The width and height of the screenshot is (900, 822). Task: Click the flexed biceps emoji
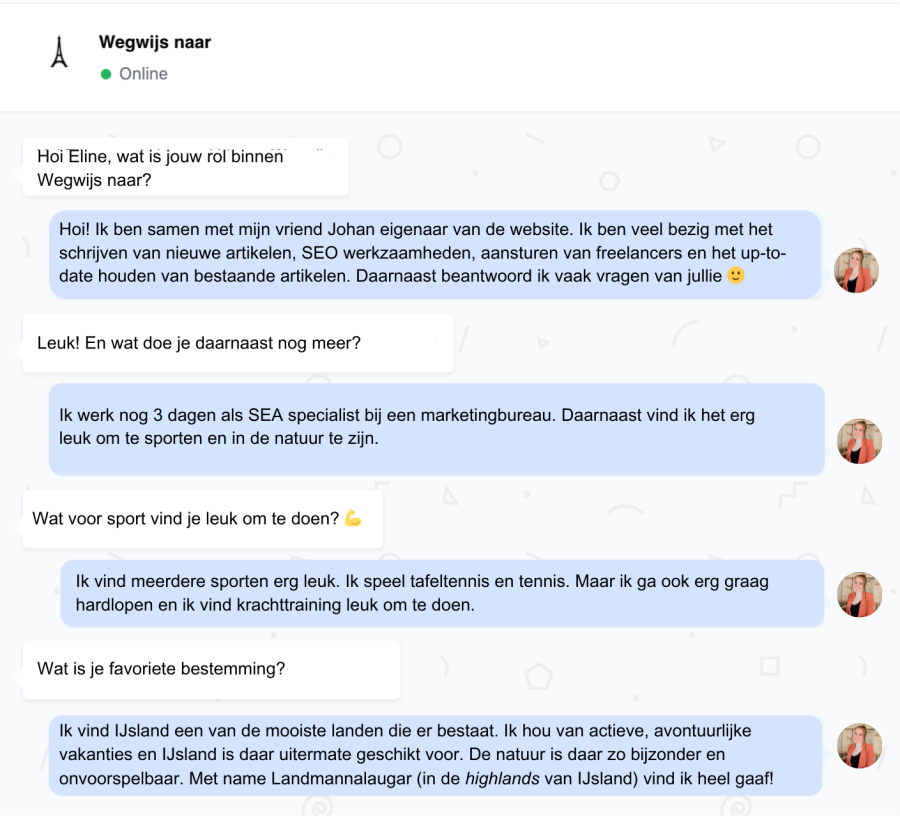click(x=353, y=518)
